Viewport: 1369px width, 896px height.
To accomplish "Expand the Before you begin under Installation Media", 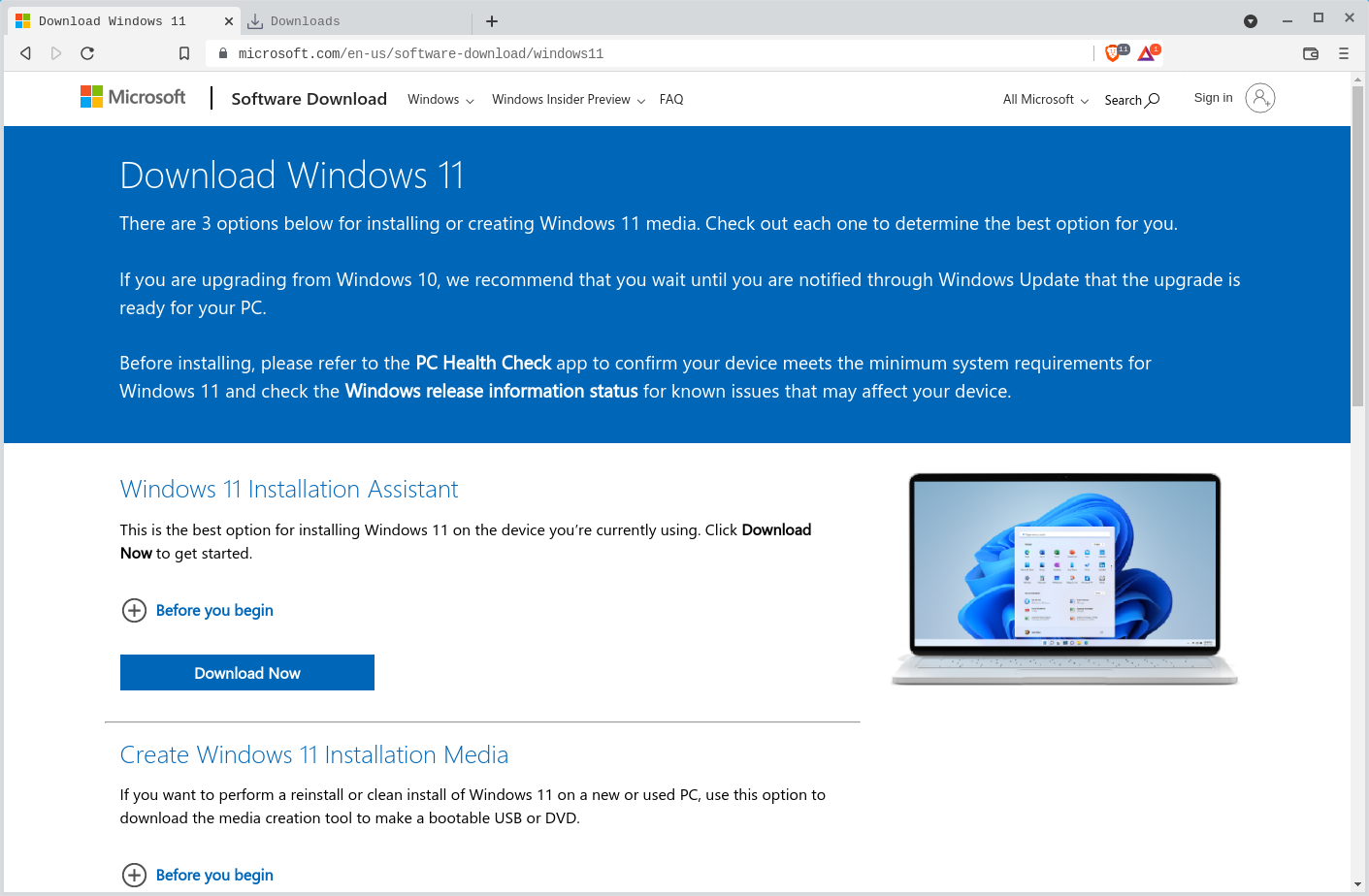I will coord(134,875).
